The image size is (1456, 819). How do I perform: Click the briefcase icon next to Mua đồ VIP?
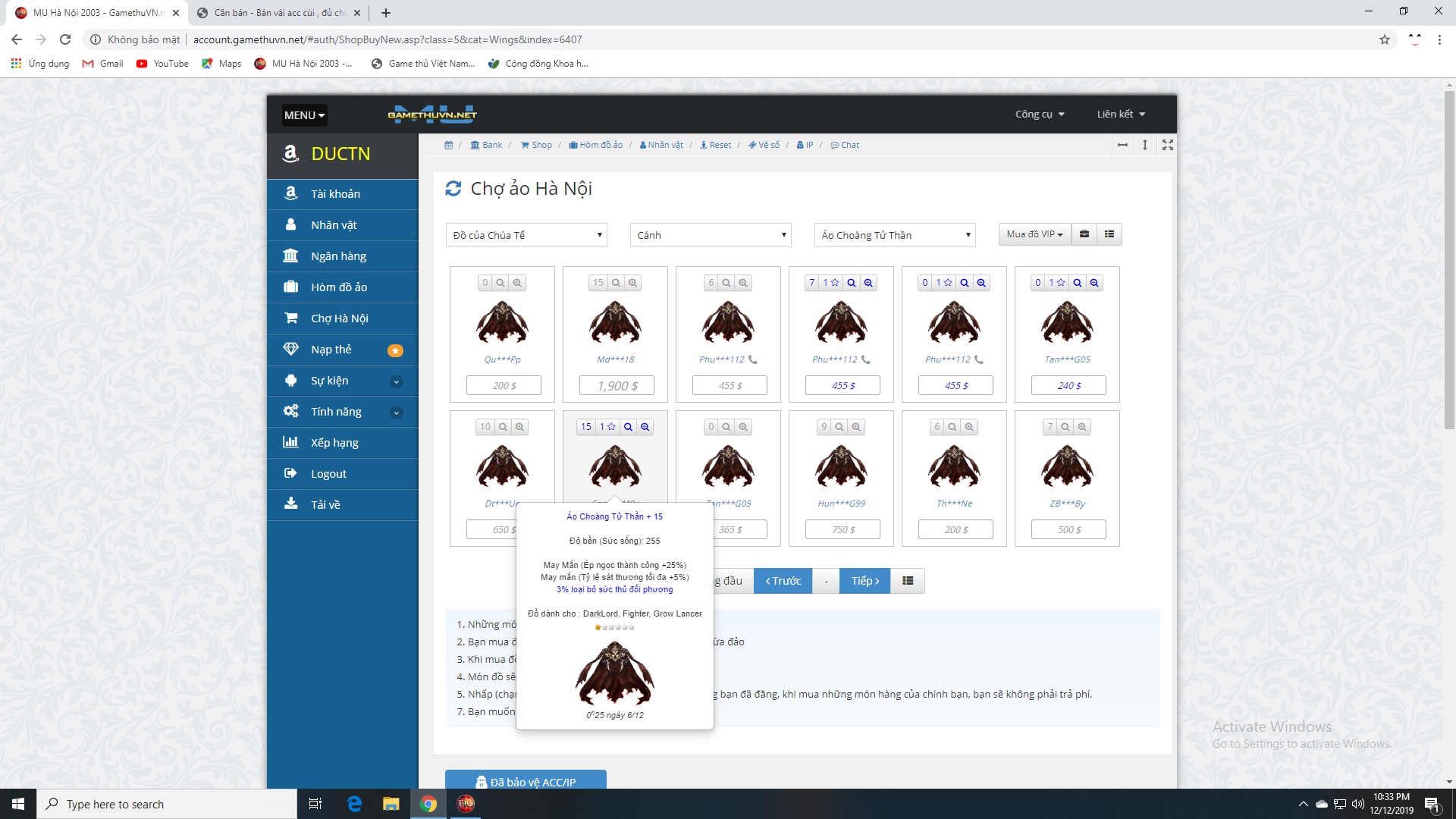(x=1084, y=234)
